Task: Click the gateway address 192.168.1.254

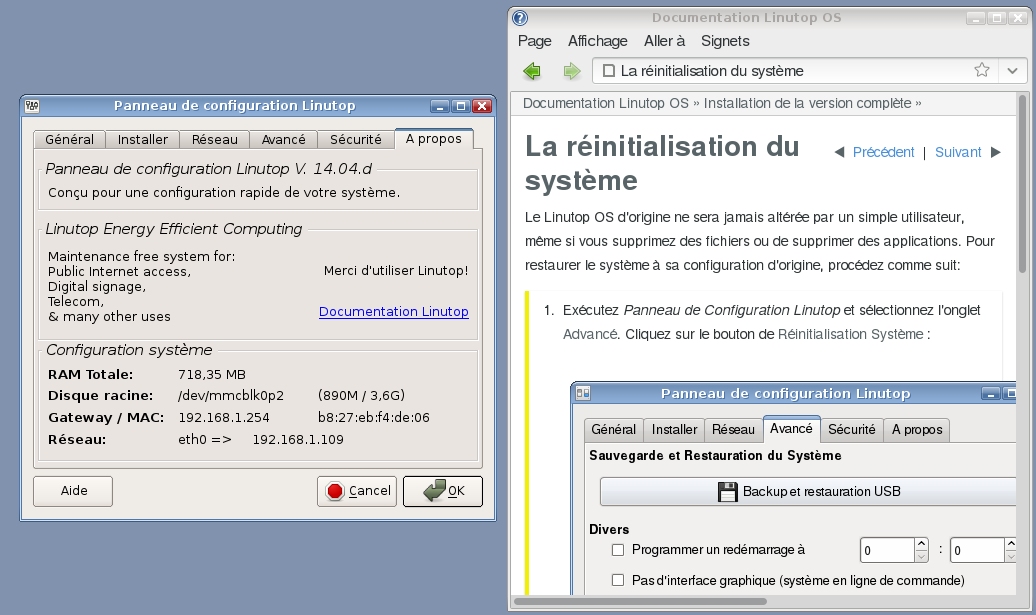Action: coord(224,417)
